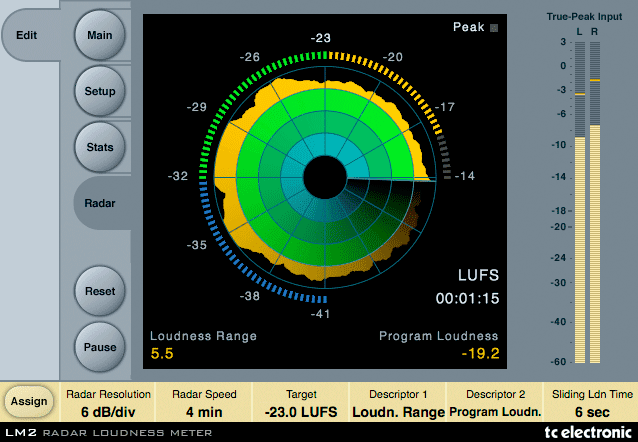Reset the loudness measurement

(x=100, y=291)
